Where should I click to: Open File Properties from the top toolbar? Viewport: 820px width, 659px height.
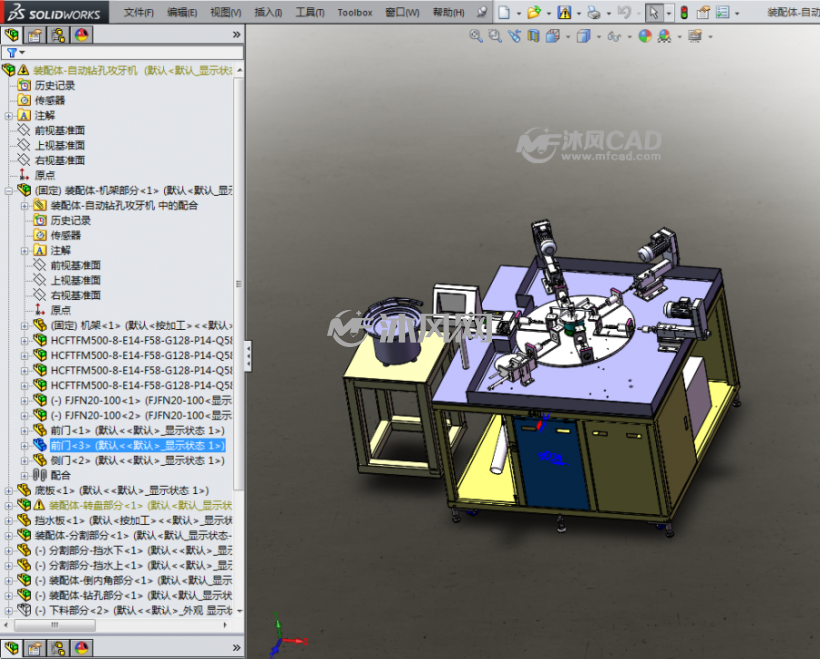(x=703, y=12)
